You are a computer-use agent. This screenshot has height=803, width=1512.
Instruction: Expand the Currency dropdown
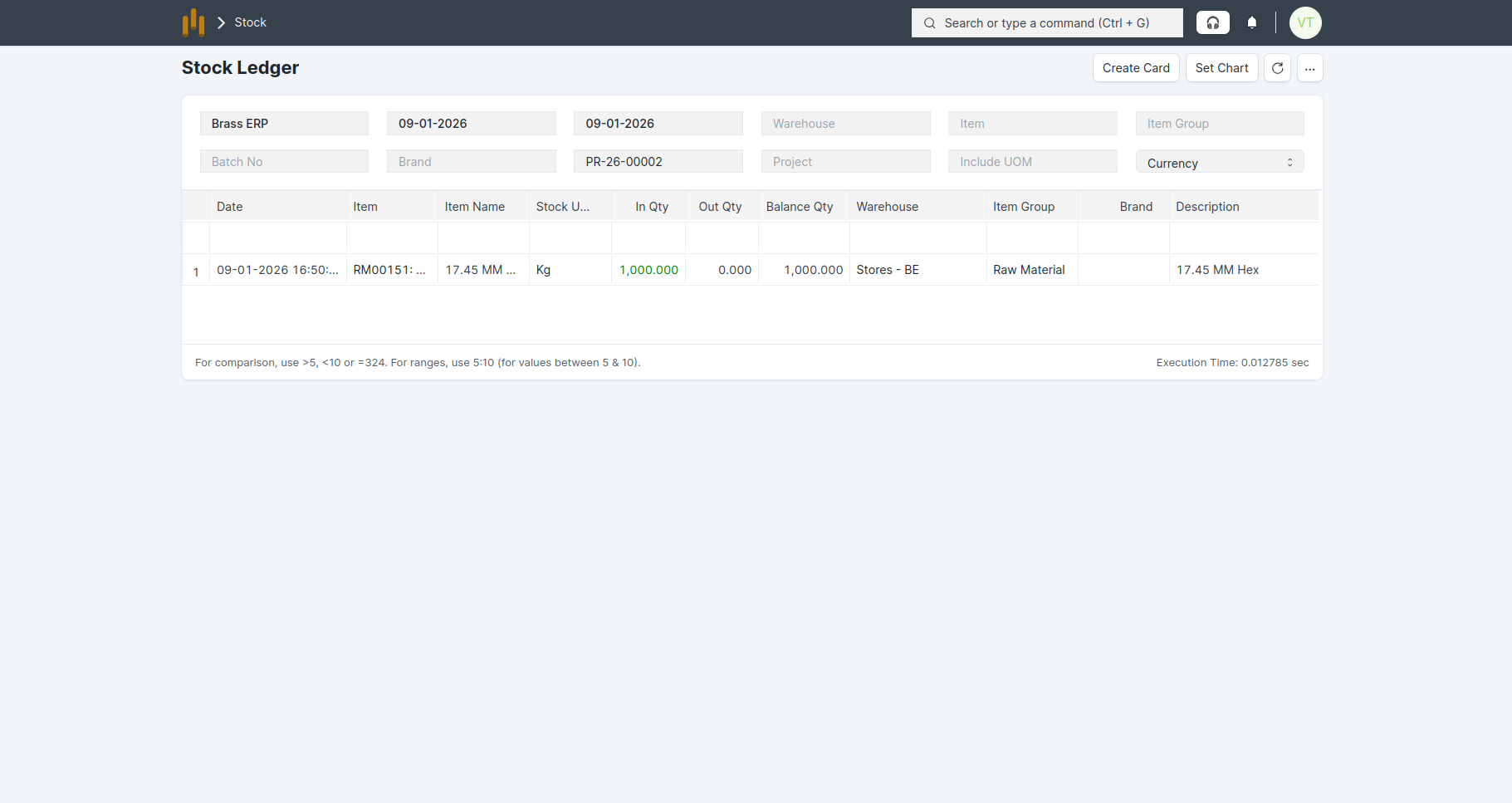(x=1219, y=163)
